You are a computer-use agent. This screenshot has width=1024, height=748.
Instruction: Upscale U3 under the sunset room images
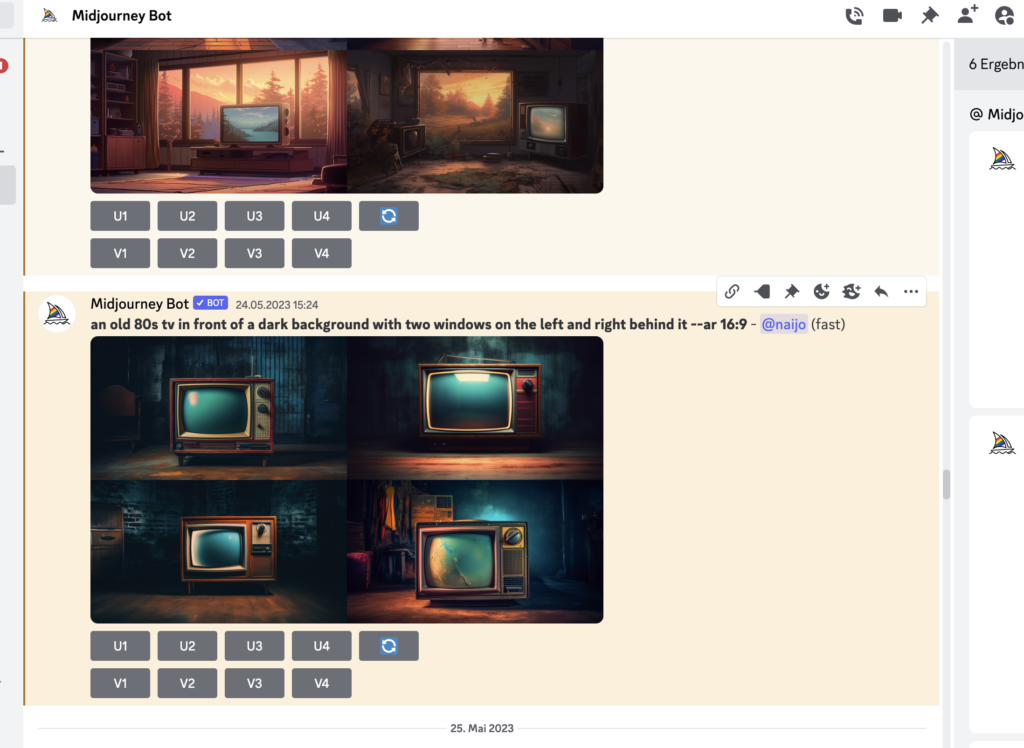255,216
